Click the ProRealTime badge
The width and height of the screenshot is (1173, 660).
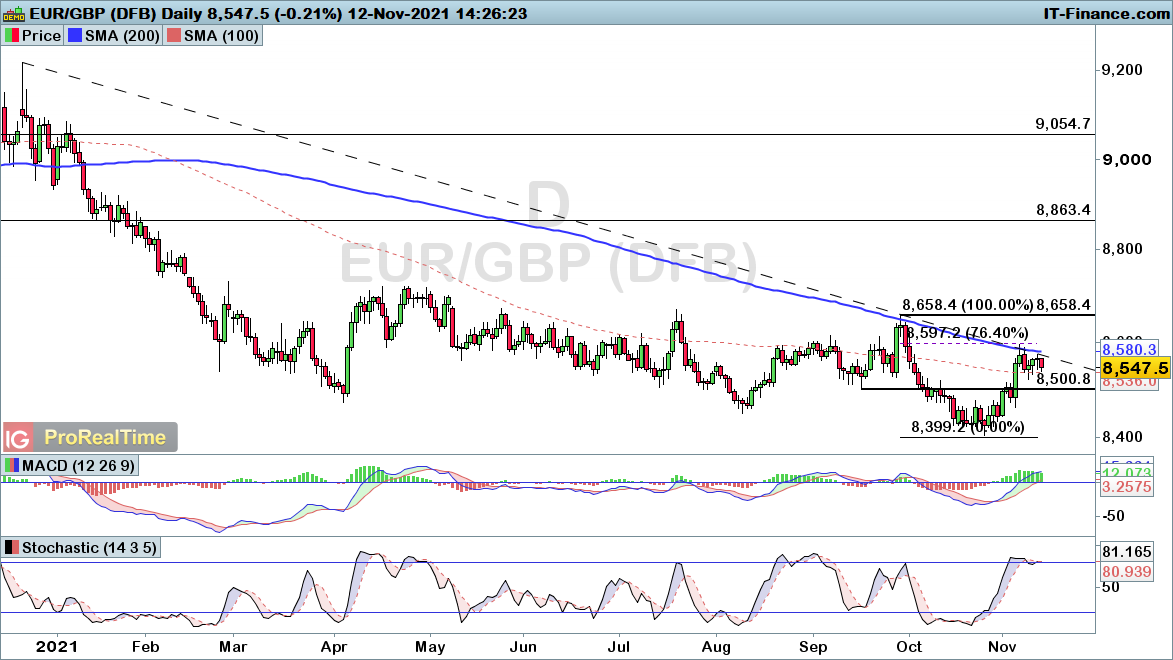coord(105,437)
